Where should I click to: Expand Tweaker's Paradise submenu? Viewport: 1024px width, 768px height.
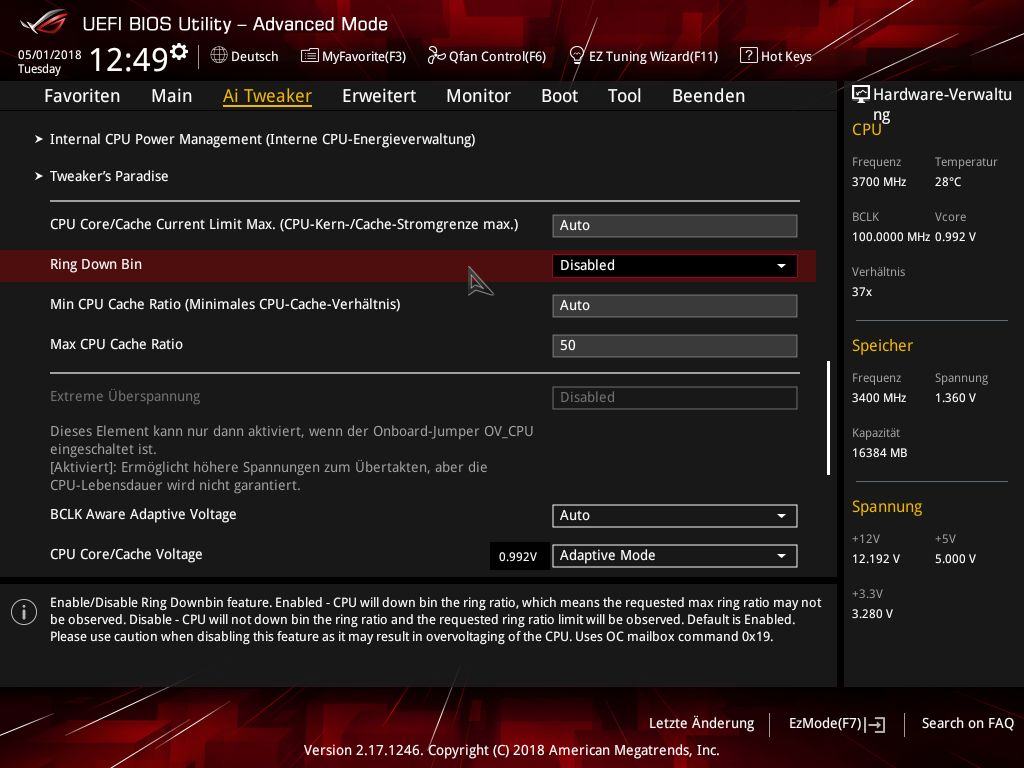pyautogui.click(x=102, y=176)
